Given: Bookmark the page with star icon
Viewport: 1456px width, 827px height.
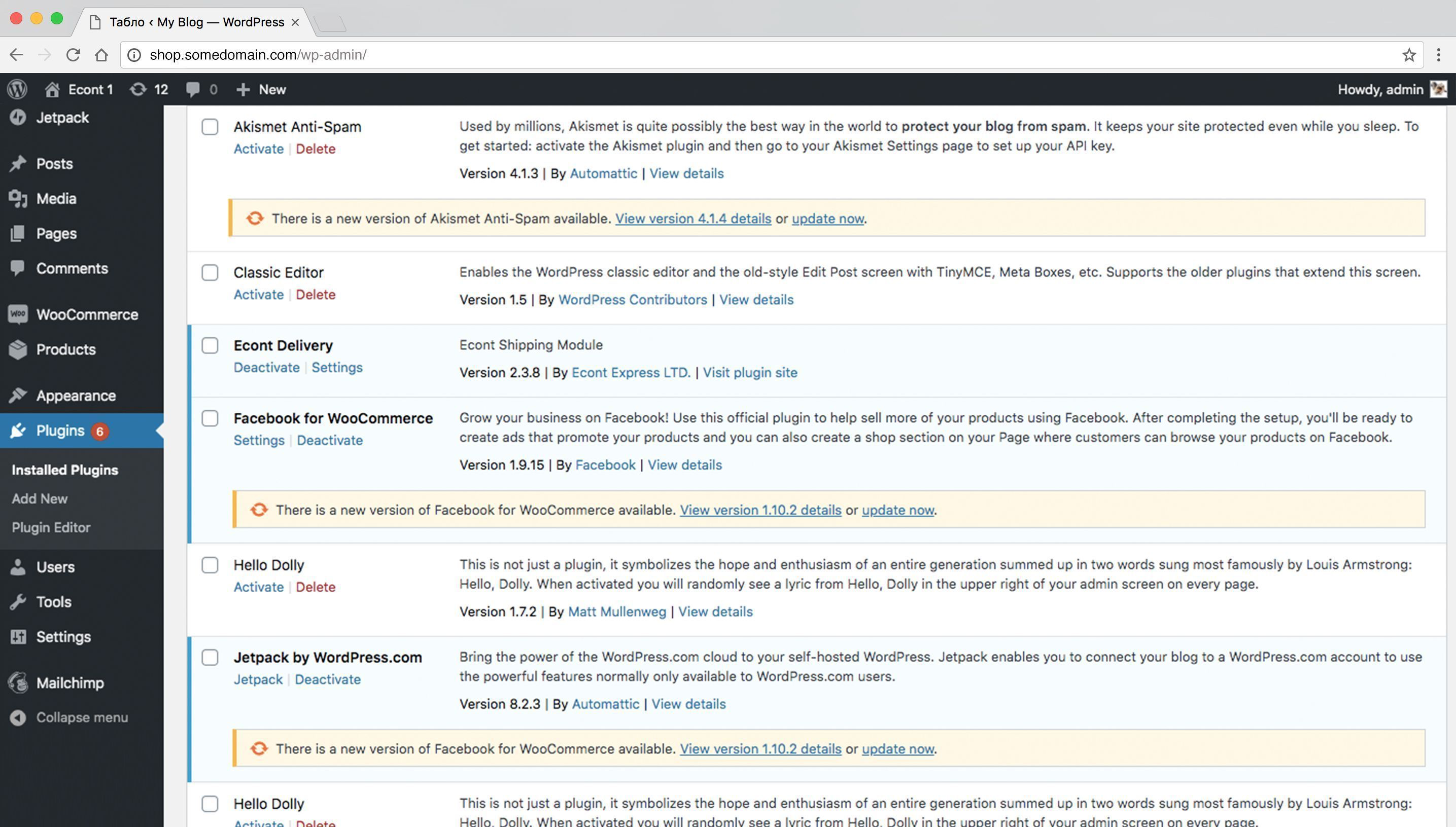Looking at the screenshot, I should [1409, 55].
